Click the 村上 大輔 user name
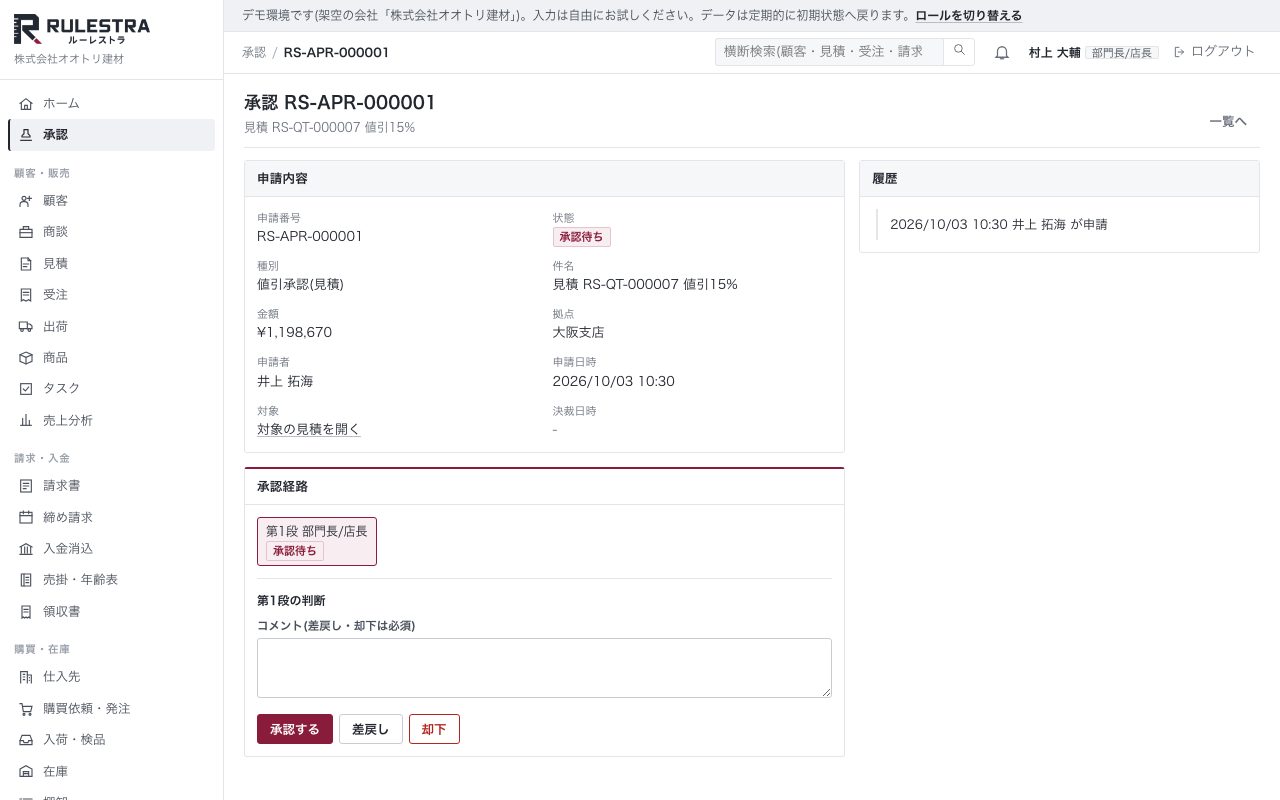 coord(1055,52)
